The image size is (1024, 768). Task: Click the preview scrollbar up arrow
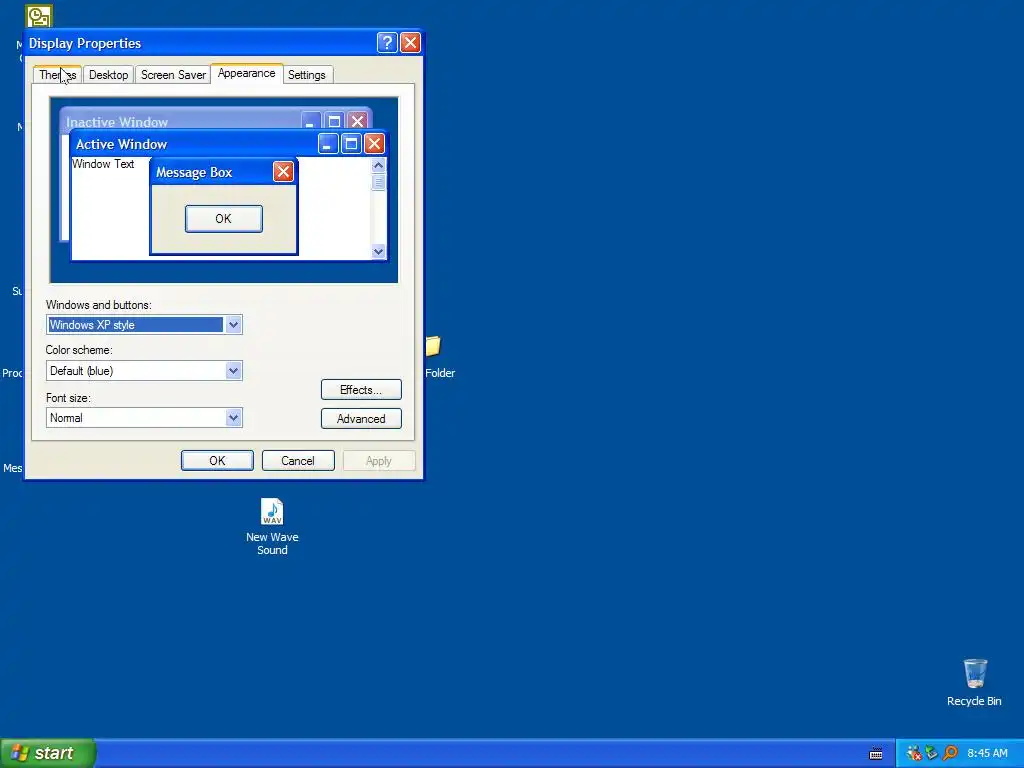point(378,165)
